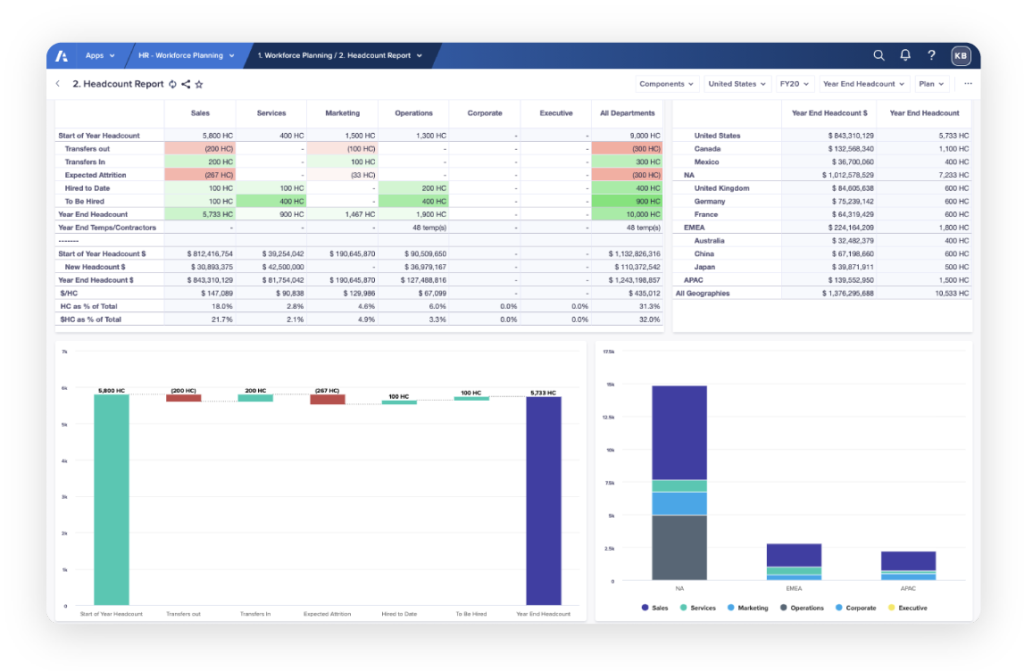
Task: Open the KB user profile avatar
Action: pyautogui.click(x=961, y=56)
